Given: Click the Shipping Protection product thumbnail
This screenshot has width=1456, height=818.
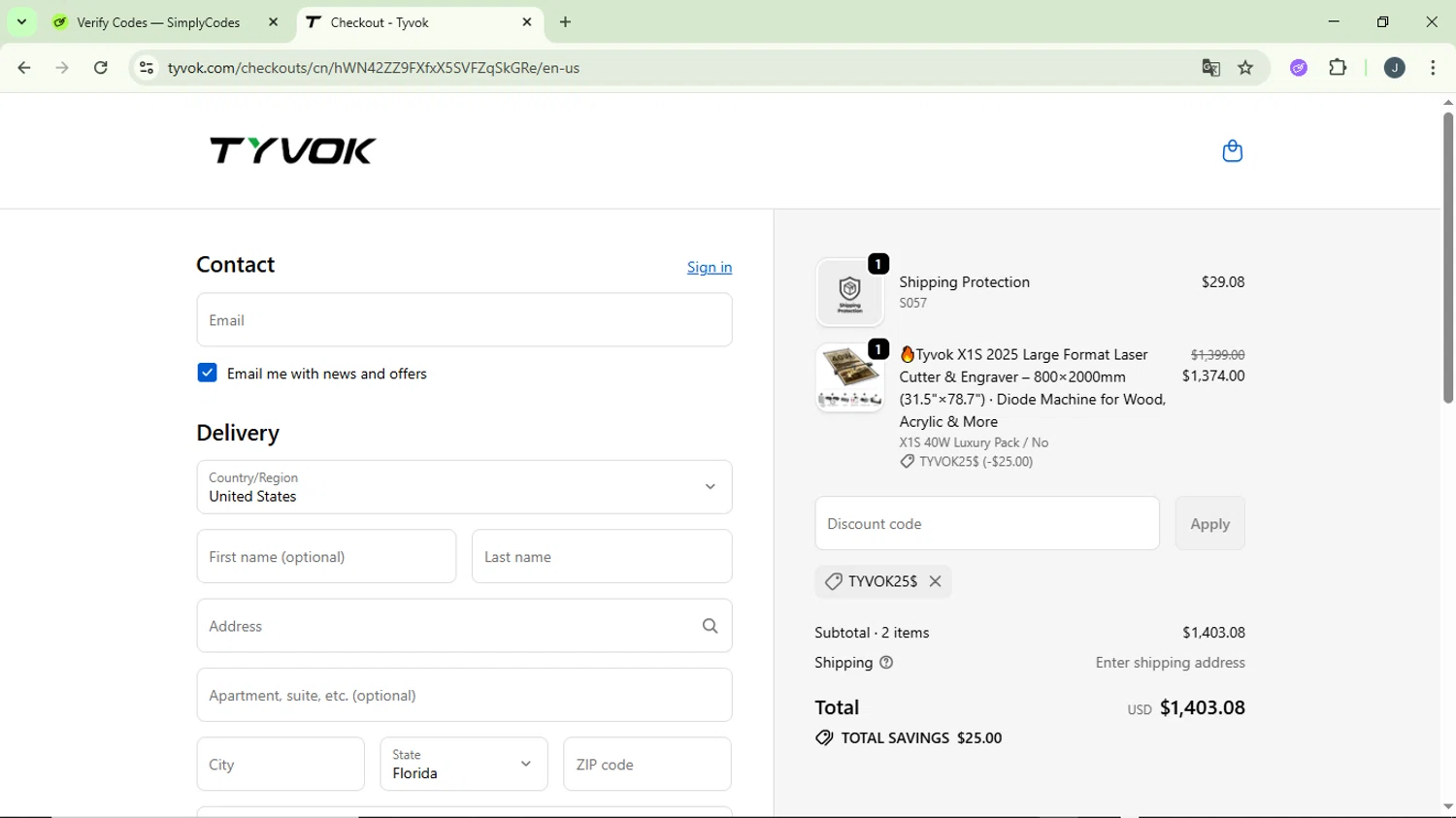Looking at the screenshot, I should (x=849, y=292).
